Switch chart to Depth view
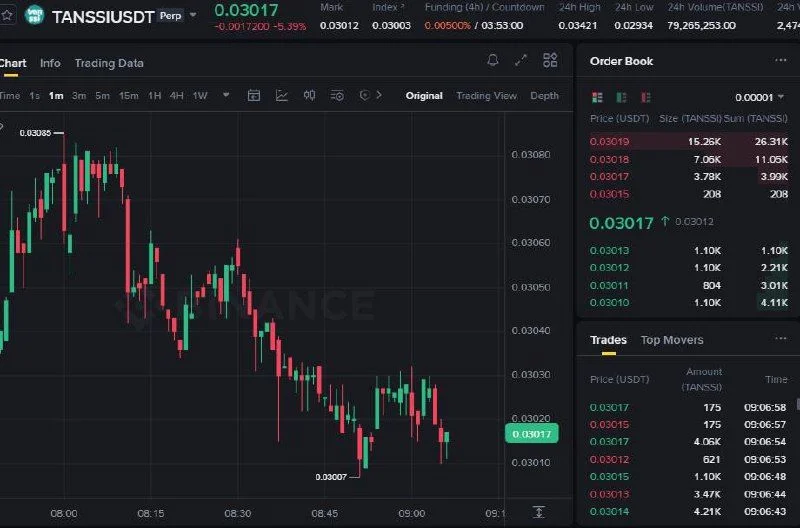800x528 pixels. click(544, 95)
